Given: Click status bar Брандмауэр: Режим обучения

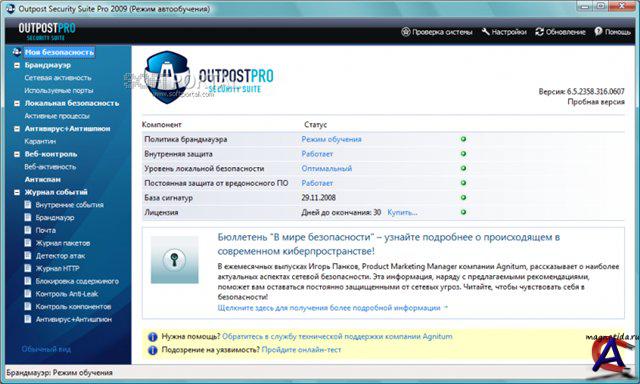Looking at the screenshot, I should 59,373.
